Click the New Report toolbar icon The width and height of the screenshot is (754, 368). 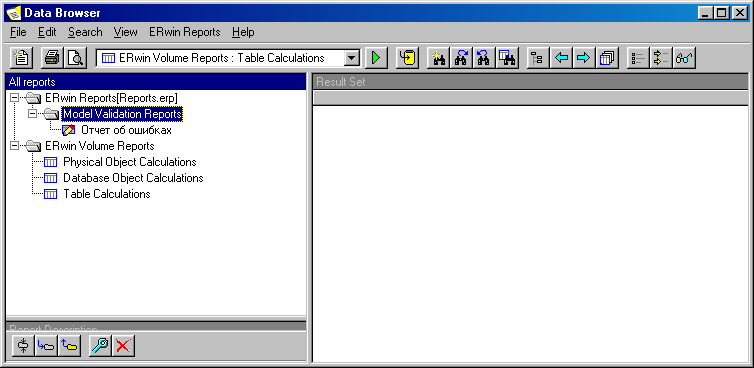pos(21,58)
